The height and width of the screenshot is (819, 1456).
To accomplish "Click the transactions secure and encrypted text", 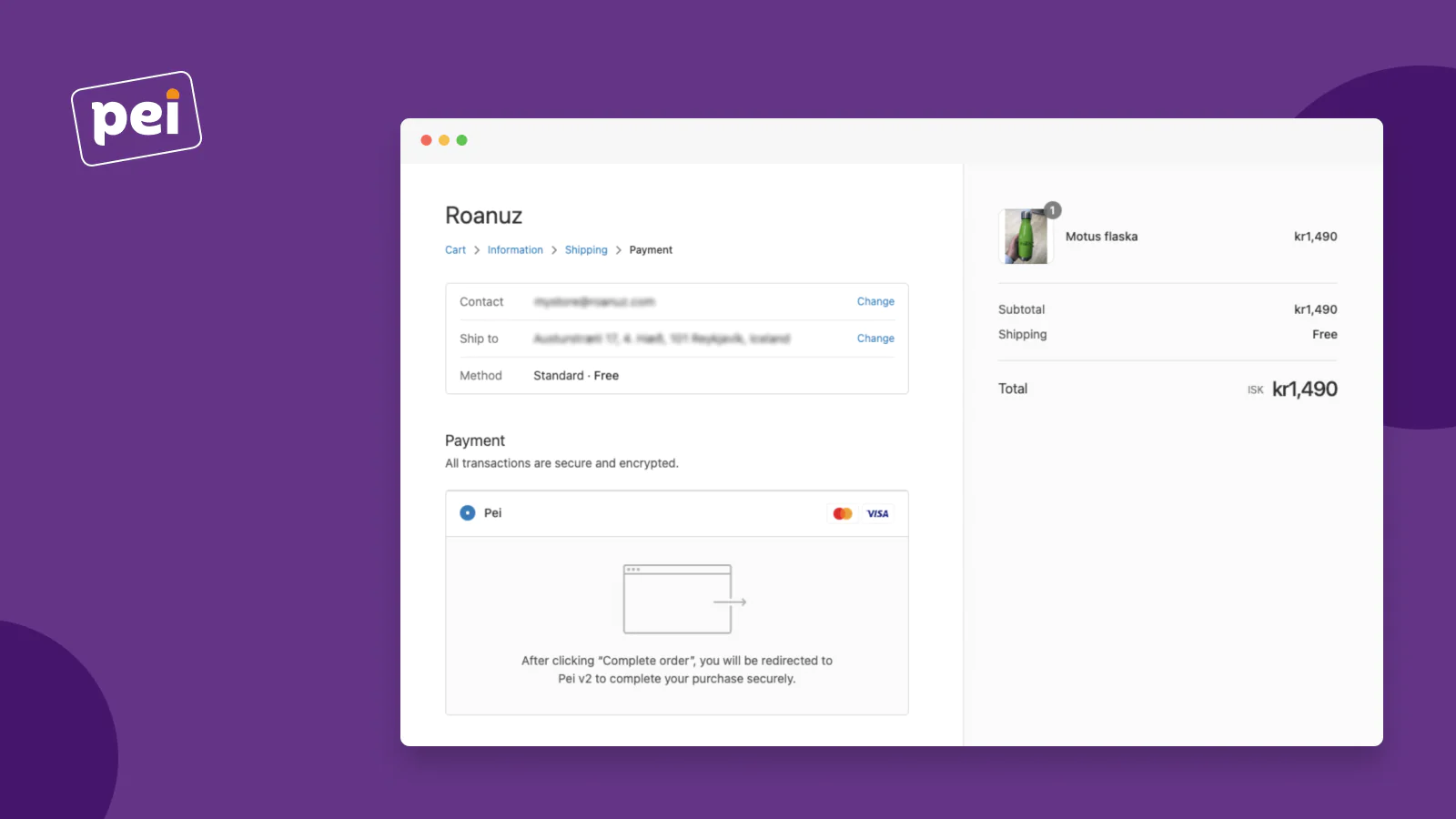I will pyautogui.click(x=561, y=463).
